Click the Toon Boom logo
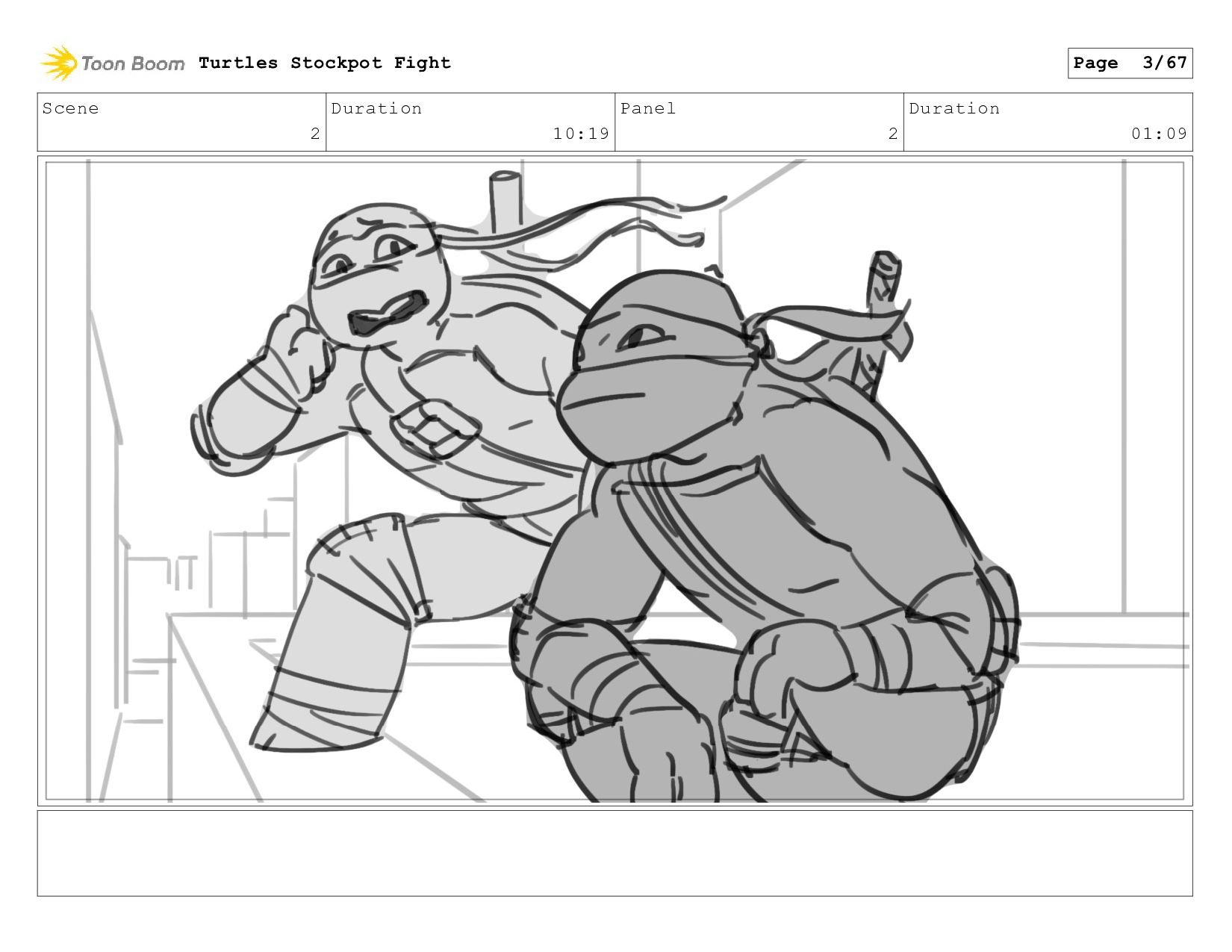Image resolution: width=1232 pixels, height=952 pixels. tap(112, 63)
